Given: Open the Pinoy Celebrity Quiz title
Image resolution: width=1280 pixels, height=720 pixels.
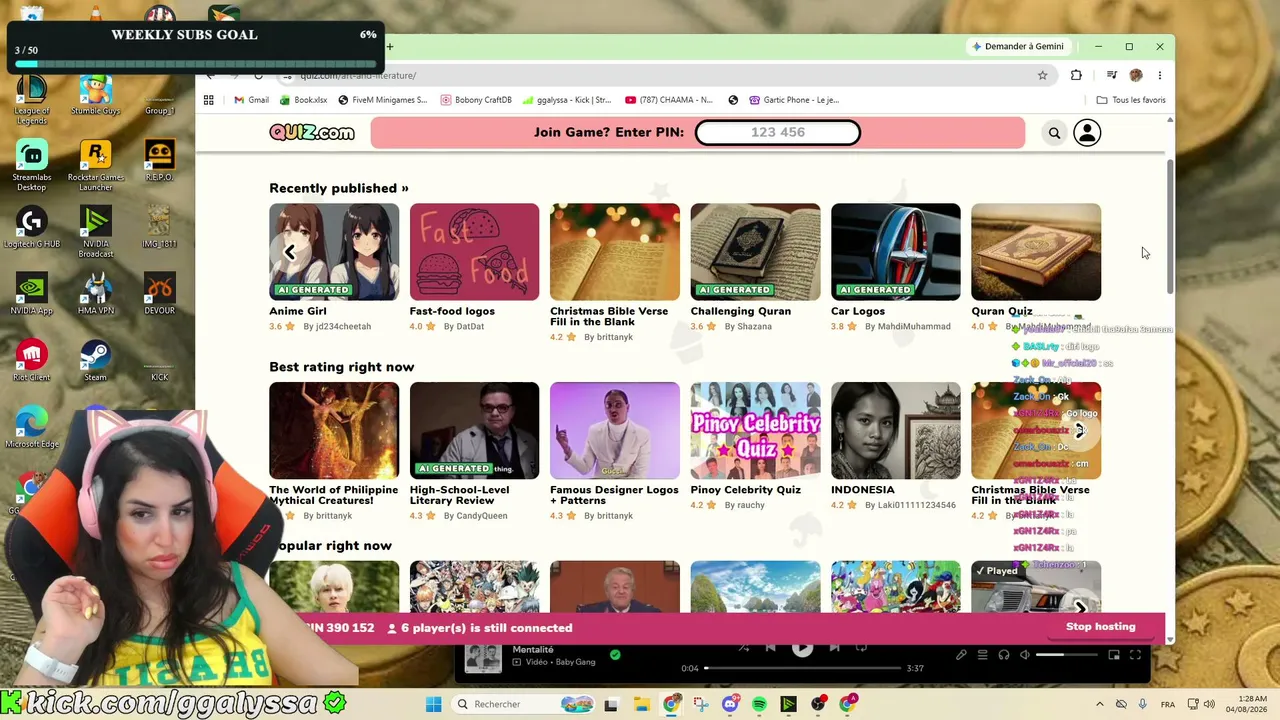Looking at the screenshot, I should click(x=745, y=490).
